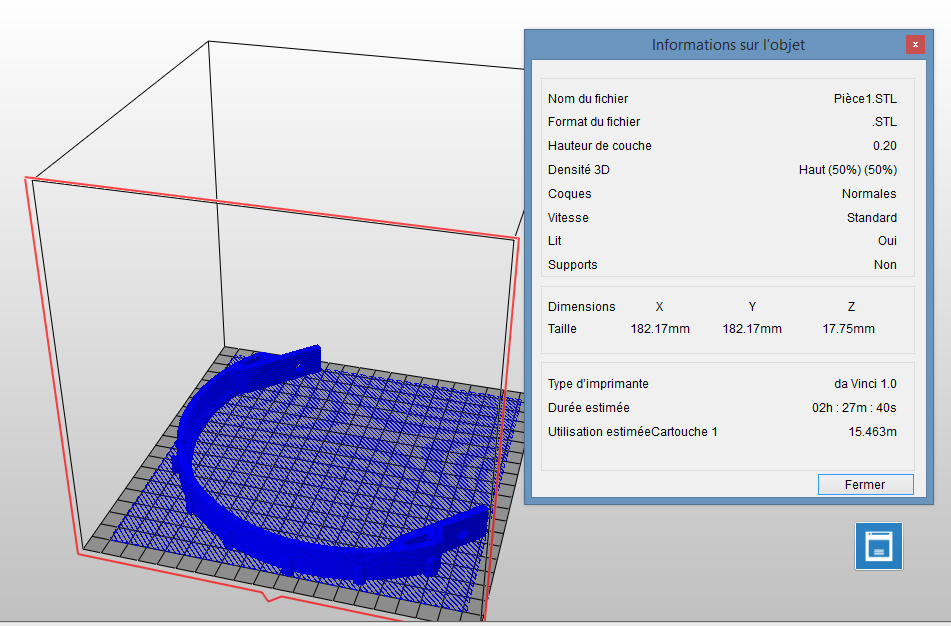The height and width of the screenshot is (626, 951).
Task: Click the Vitesse value Standard
Action: coord(872,217)
